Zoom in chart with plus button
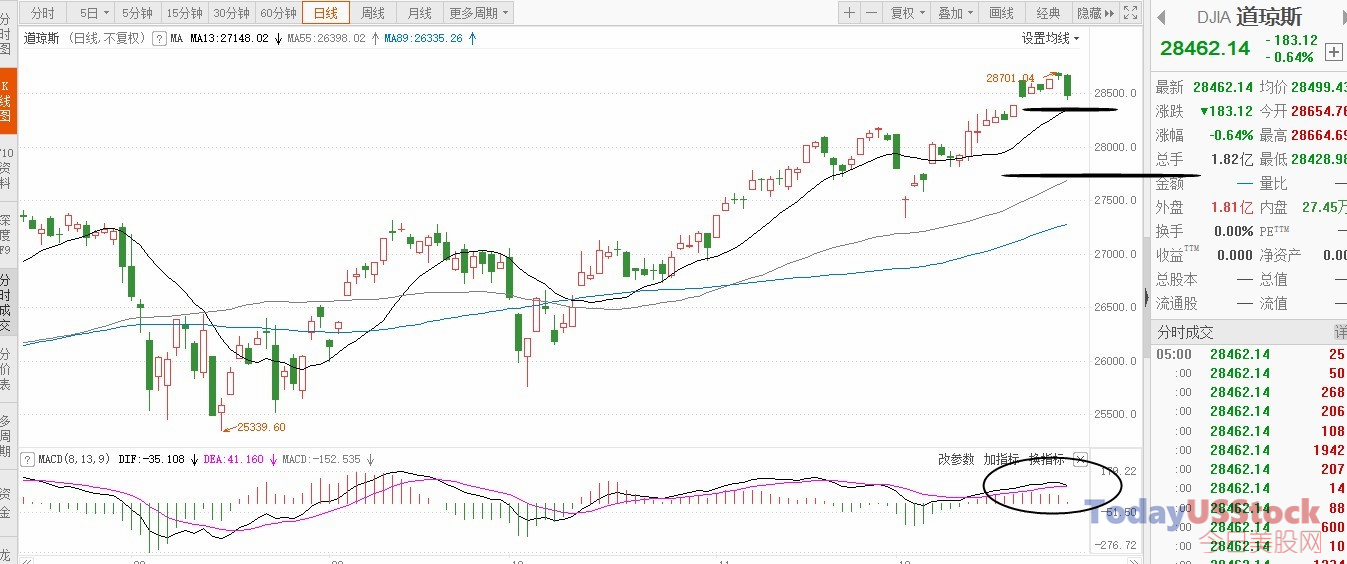 (849, 13)
